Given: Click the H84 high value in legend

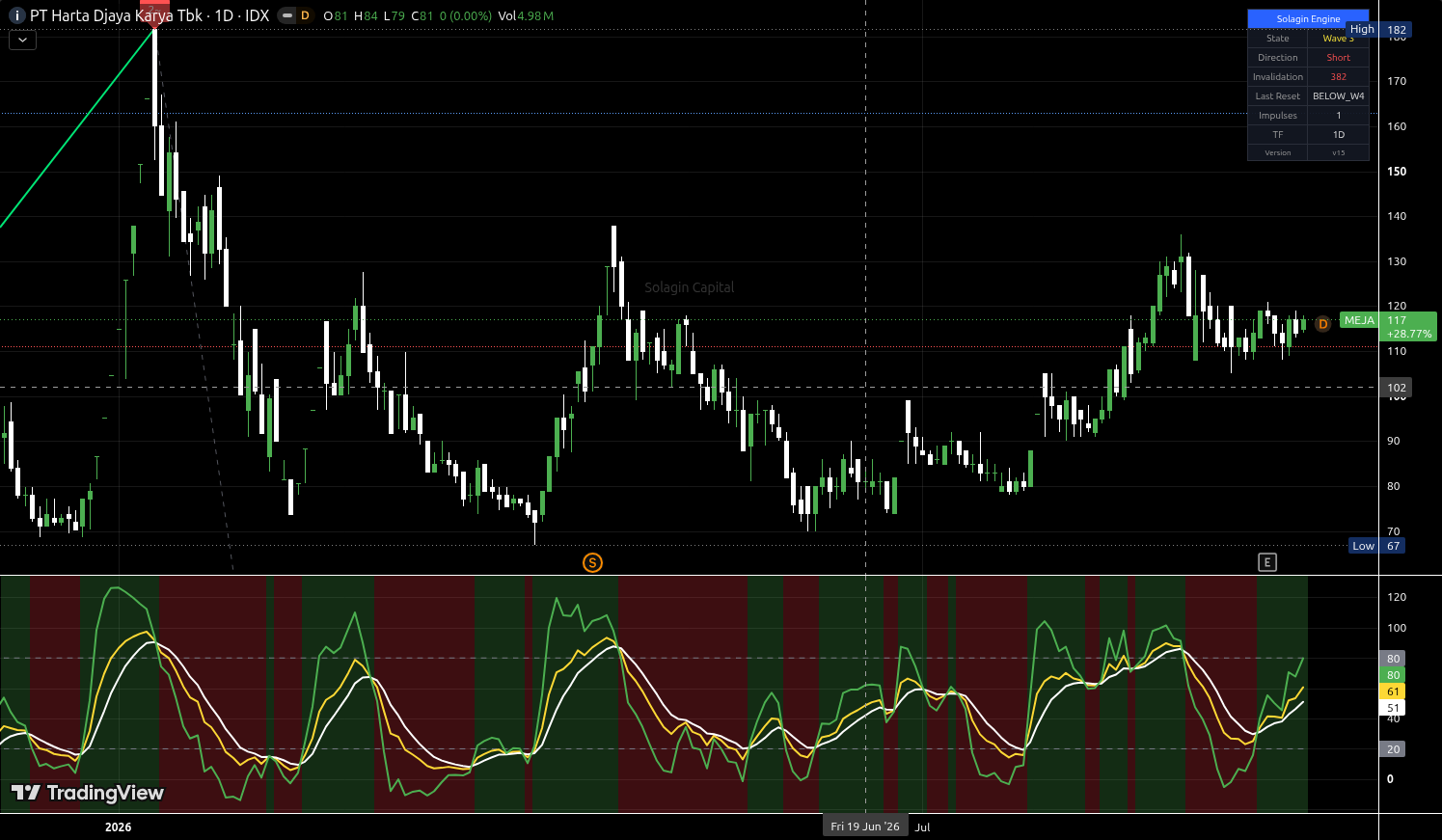Looking at the screenshot, I should click(366, 16).
